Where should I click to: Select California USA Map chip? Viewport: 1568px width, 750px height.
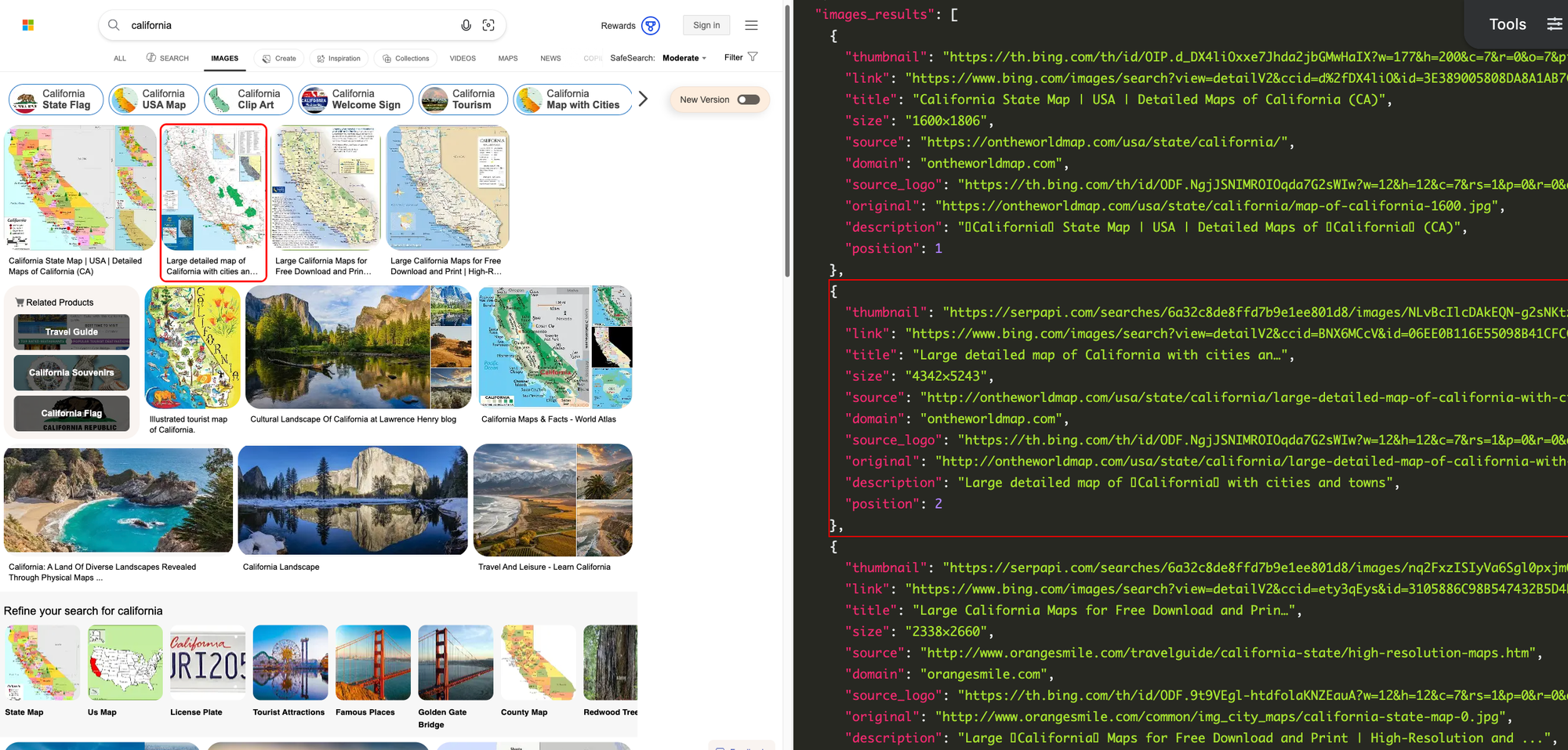click(154, 100)
